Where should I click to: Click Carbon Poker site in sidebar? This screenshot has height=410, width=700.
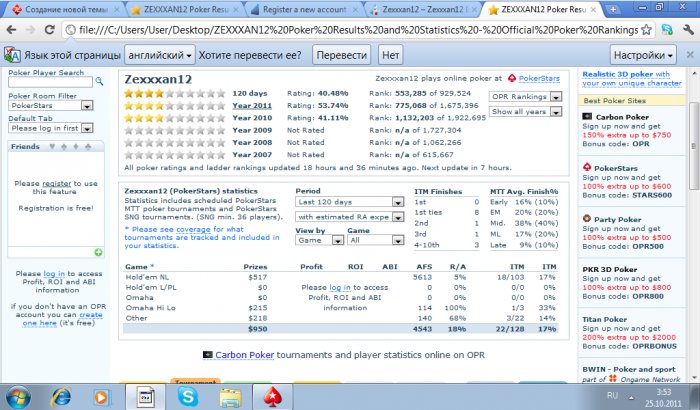(x=622, y=117)
